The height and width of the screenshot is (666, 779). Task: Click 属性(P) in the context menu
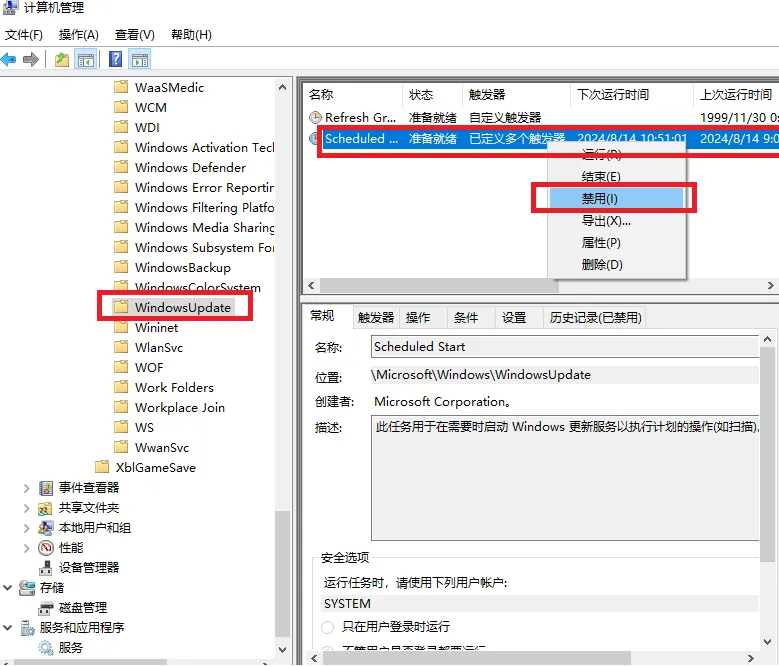(x=600, y=243)
